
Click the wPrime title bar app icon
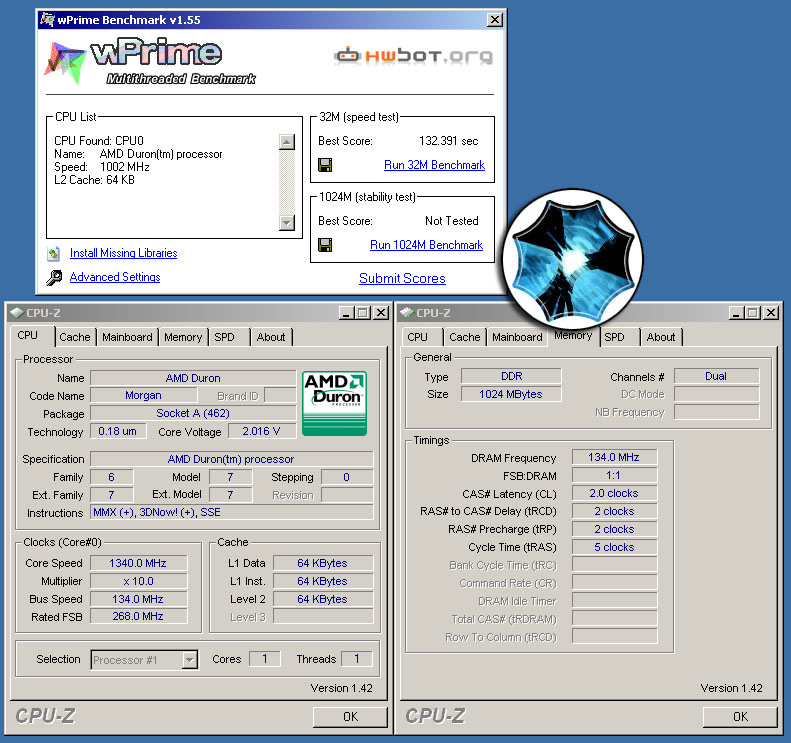pos(47,20)
